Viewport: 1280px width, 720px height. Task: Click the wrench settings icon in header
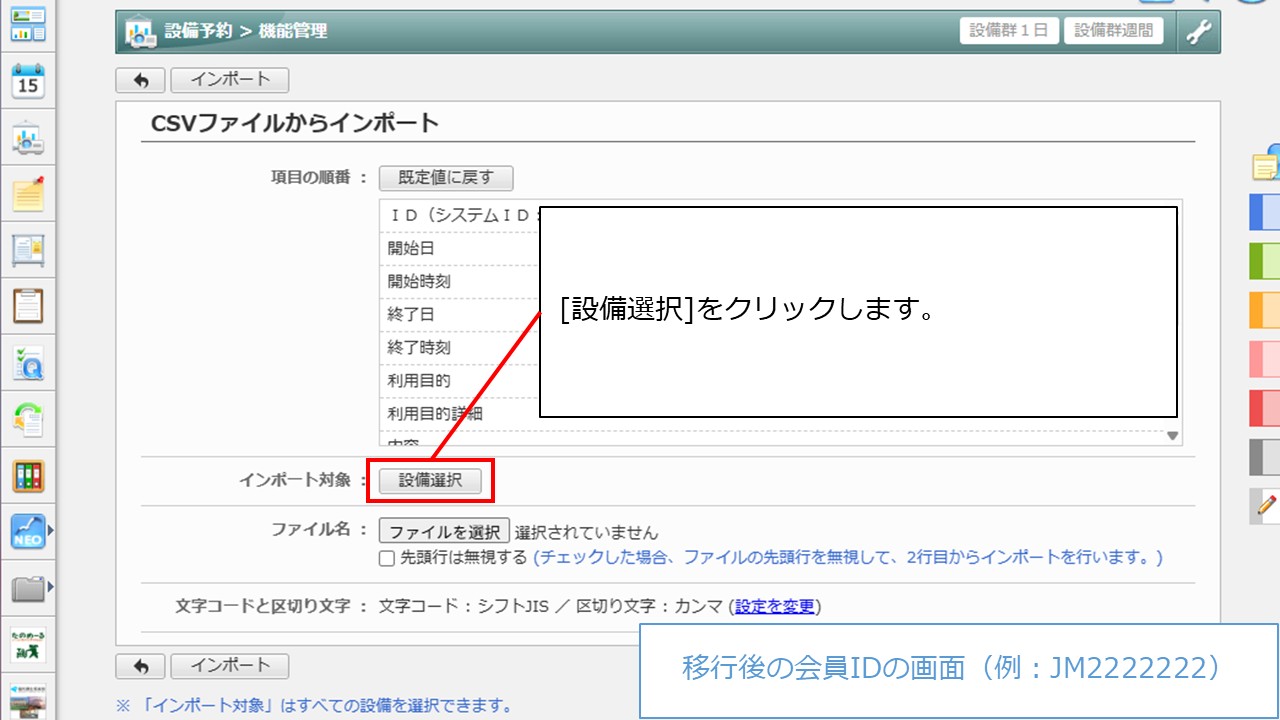pyautogui.click(x=1198, y=32)
